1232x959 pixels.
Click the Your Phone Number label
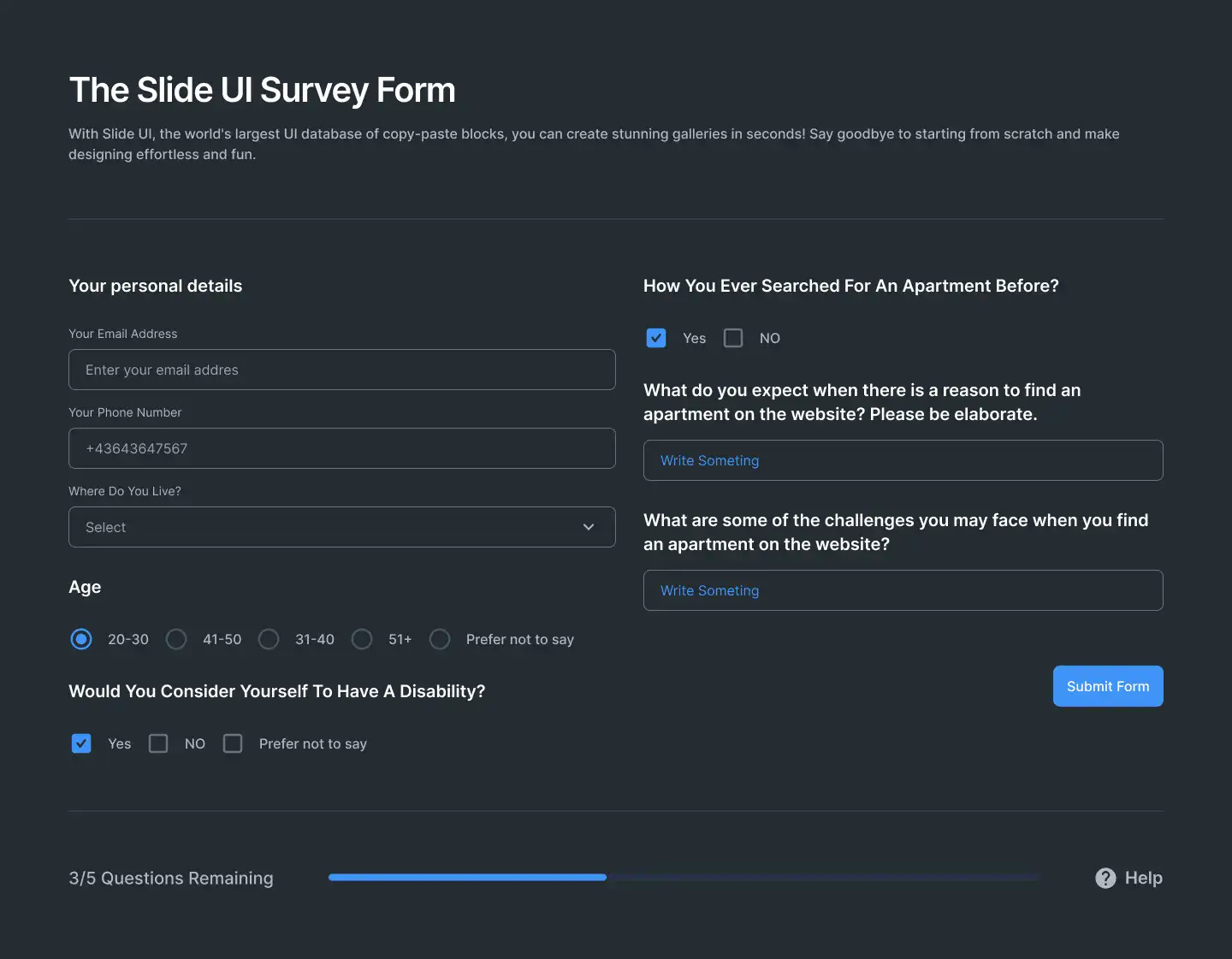click(125, 412)
